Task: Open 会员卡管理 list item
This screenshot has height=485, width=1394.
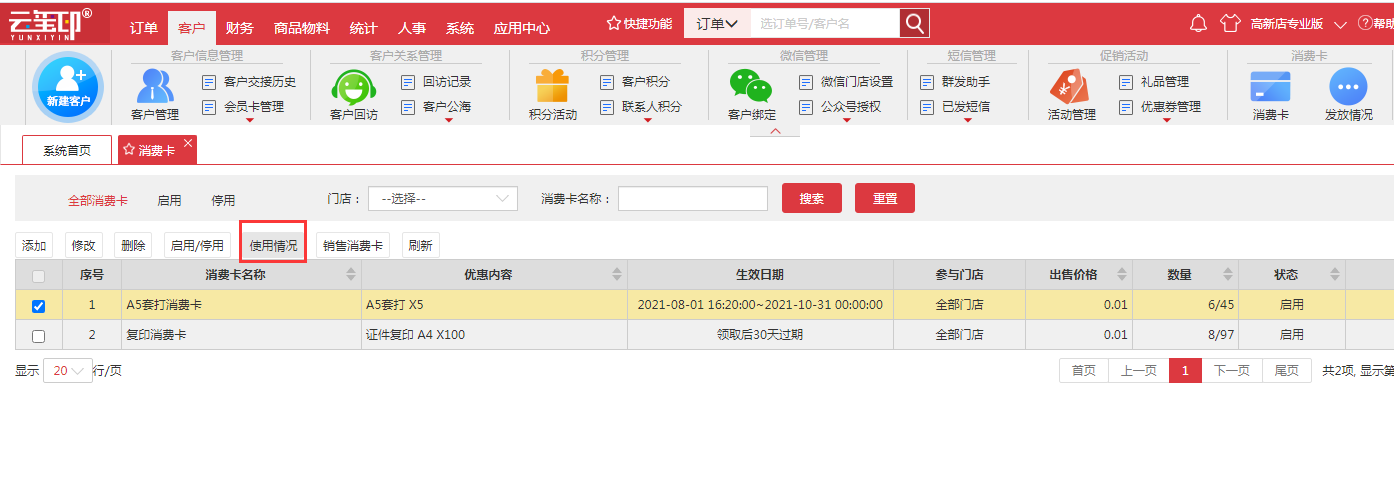Action: (243, 107)
